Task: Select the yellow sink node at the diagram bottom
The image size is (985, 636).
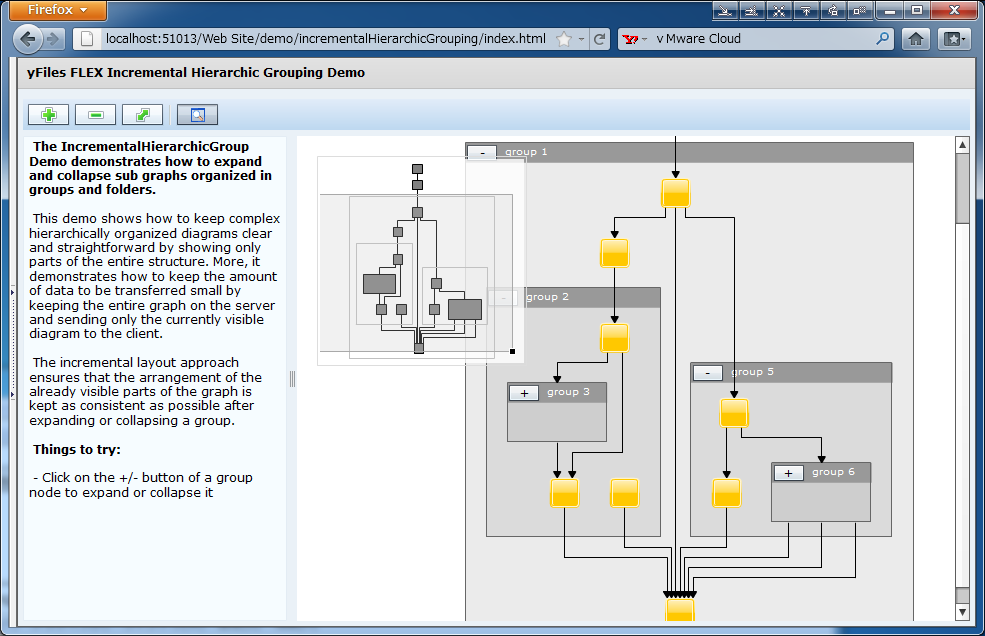Action: (x=680, y=610)
